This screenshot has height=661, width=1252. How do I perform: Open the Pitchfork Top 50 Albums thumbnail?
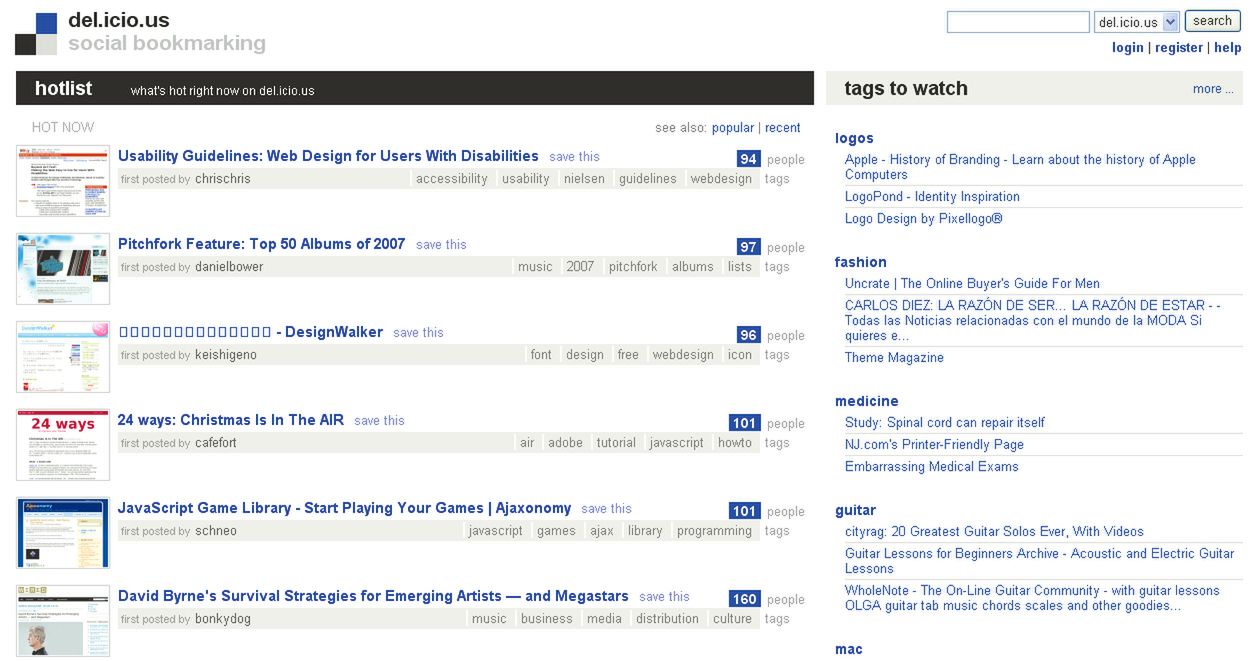[63, 269]
